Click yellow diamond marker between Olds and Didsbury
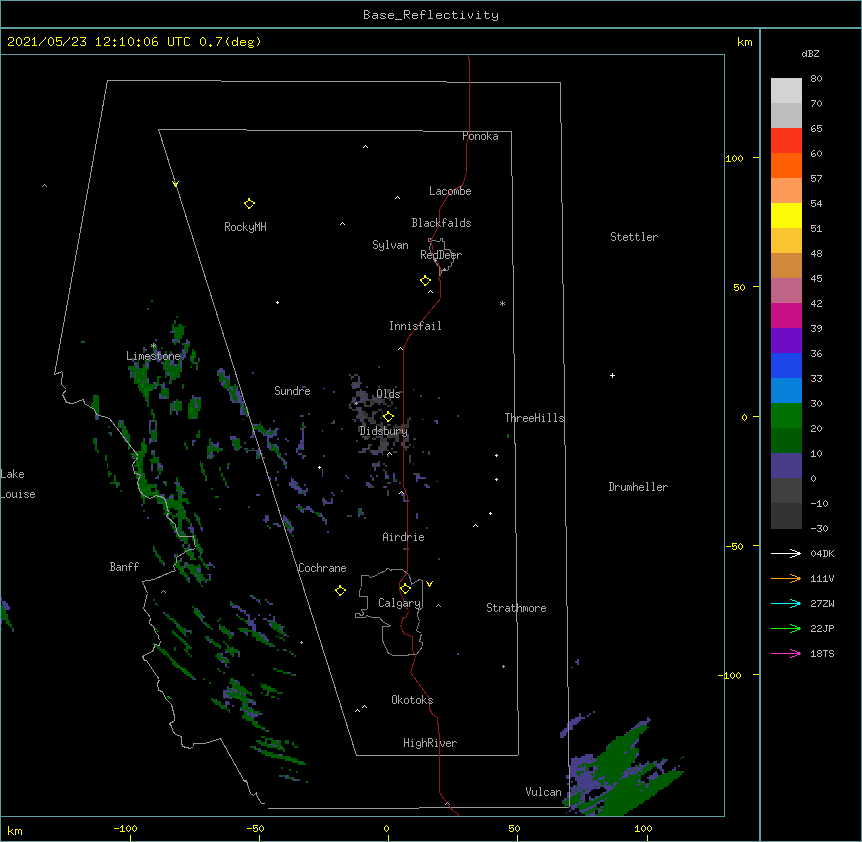Image resolution: width=862 pixels, height=842 pixels. pos(388,417)
